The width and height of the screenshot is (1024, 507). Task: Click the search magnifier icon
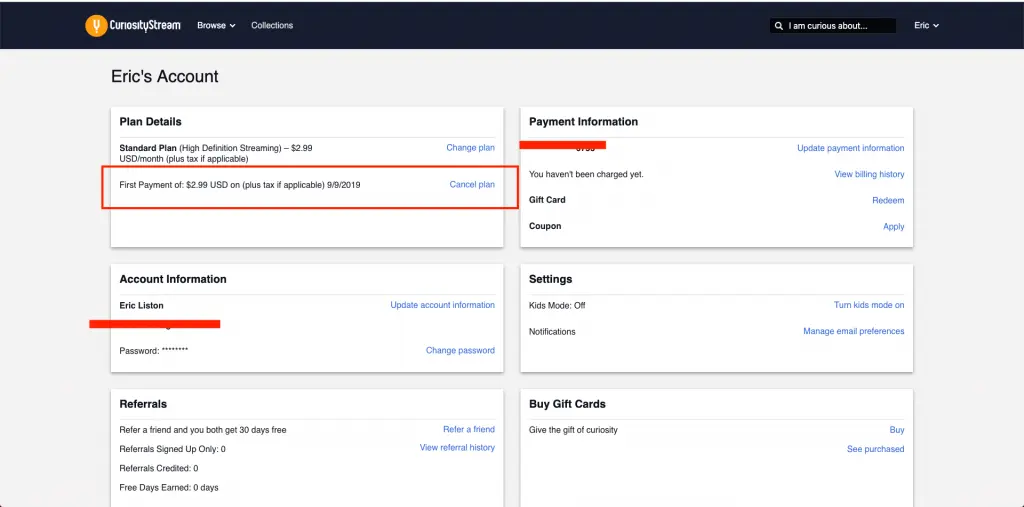[x=778, y=26]
